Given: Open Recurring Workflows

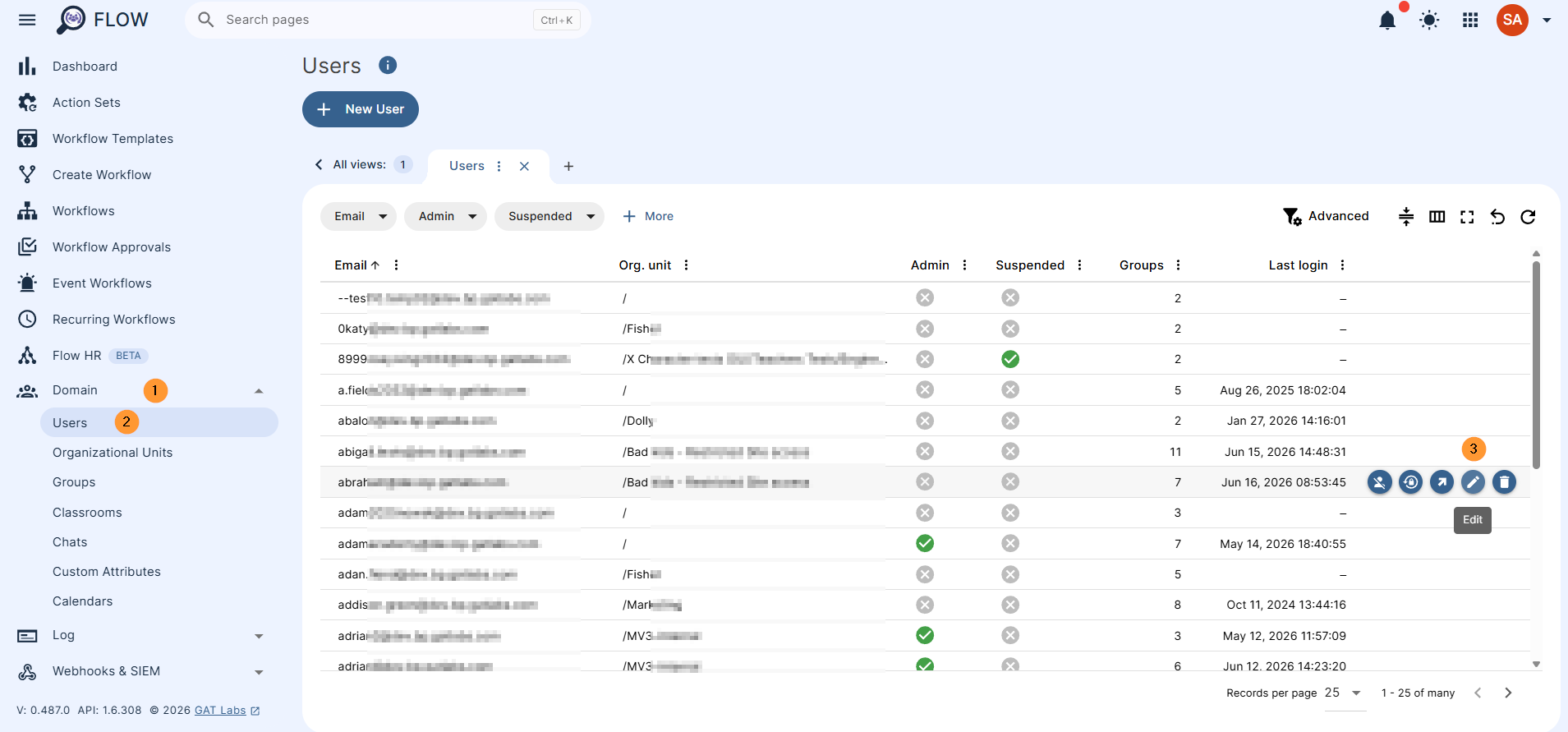Looking at the screenshot, I should (114, 320).
